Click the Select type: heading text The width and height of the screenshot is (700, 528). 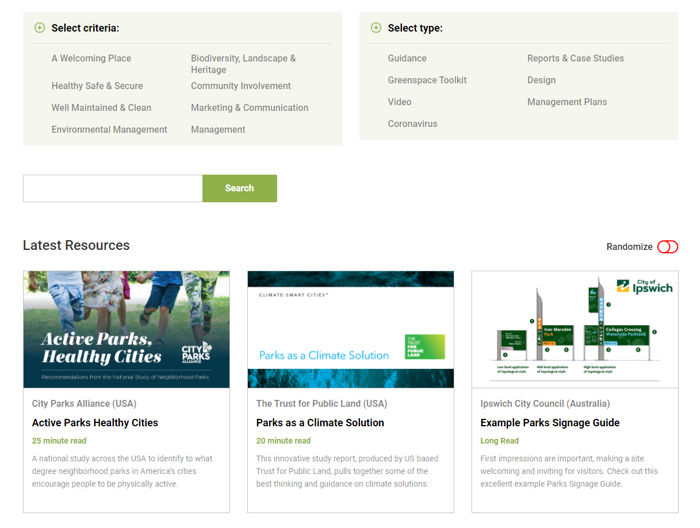(x=415, y=28)
